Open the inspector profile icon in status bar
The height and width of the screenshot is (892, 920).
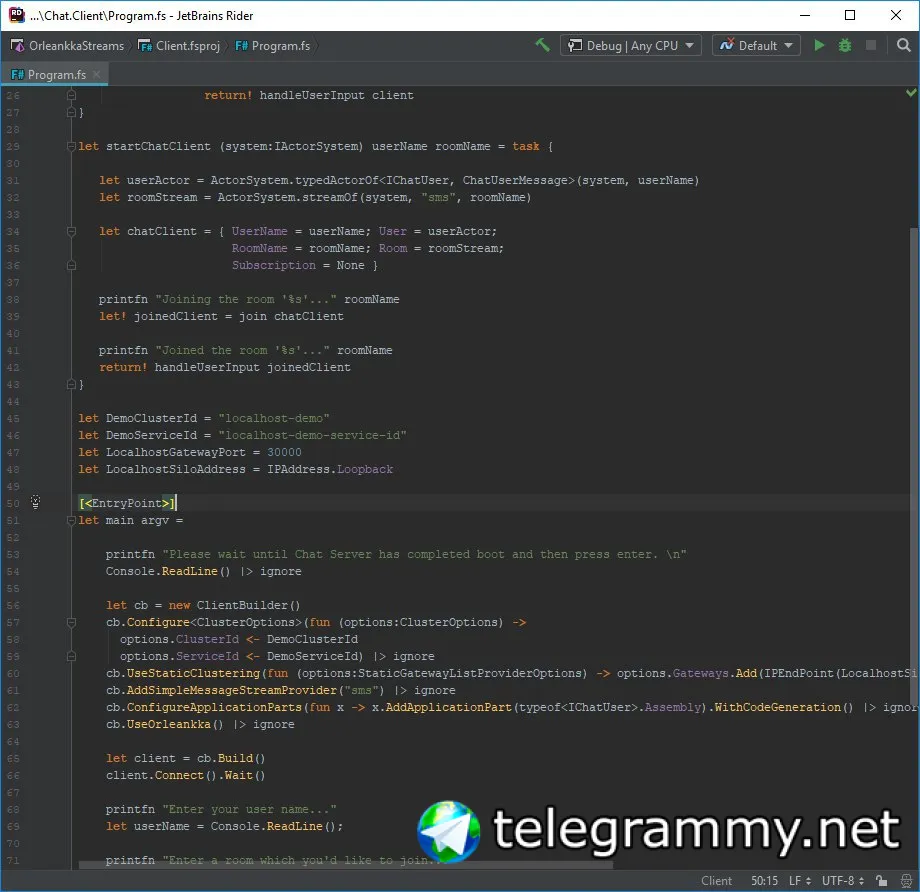click(x=906, y=881)
